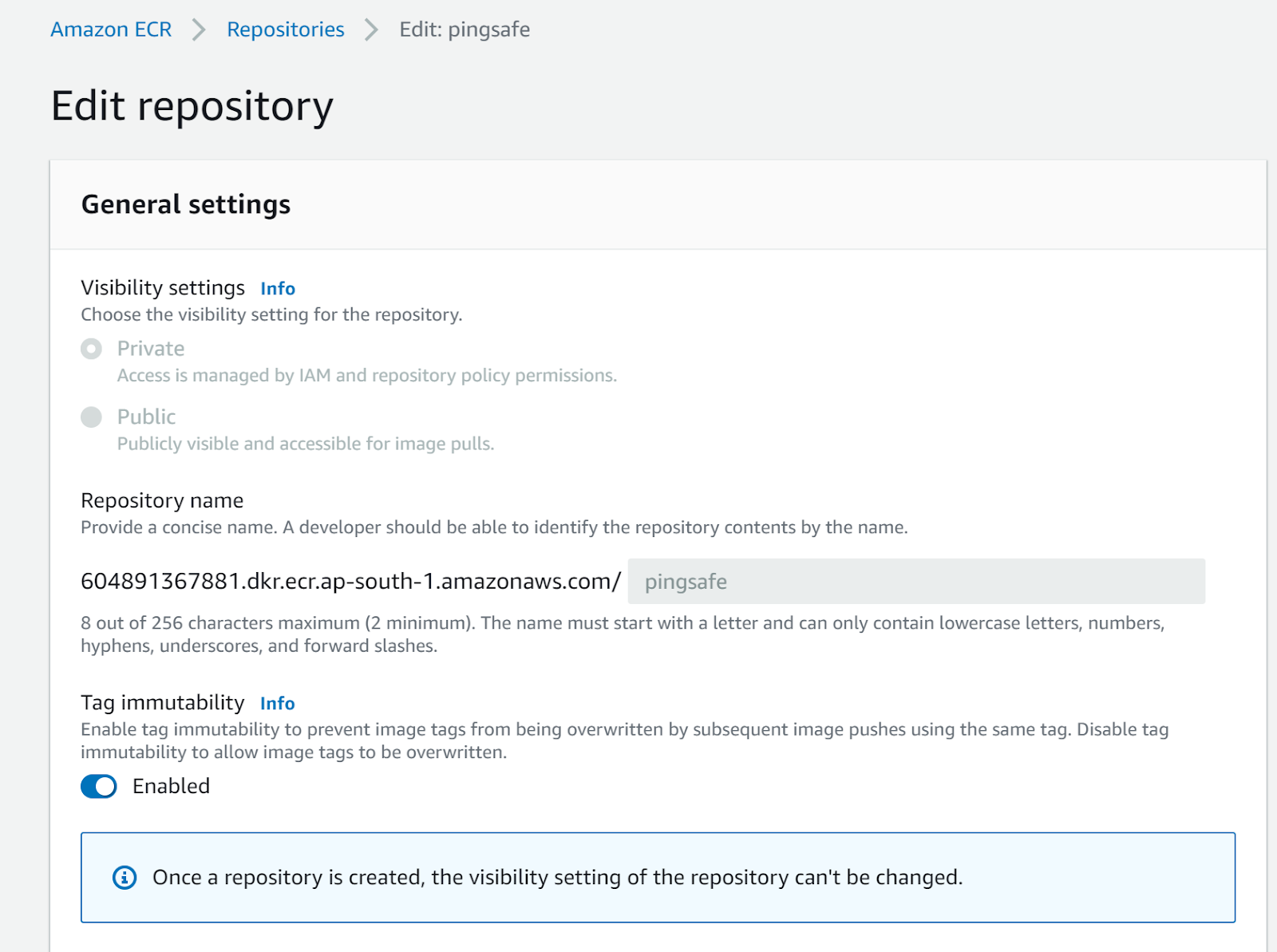Click the 'Enabled' label beside the toggle

[x=171, y=786]
